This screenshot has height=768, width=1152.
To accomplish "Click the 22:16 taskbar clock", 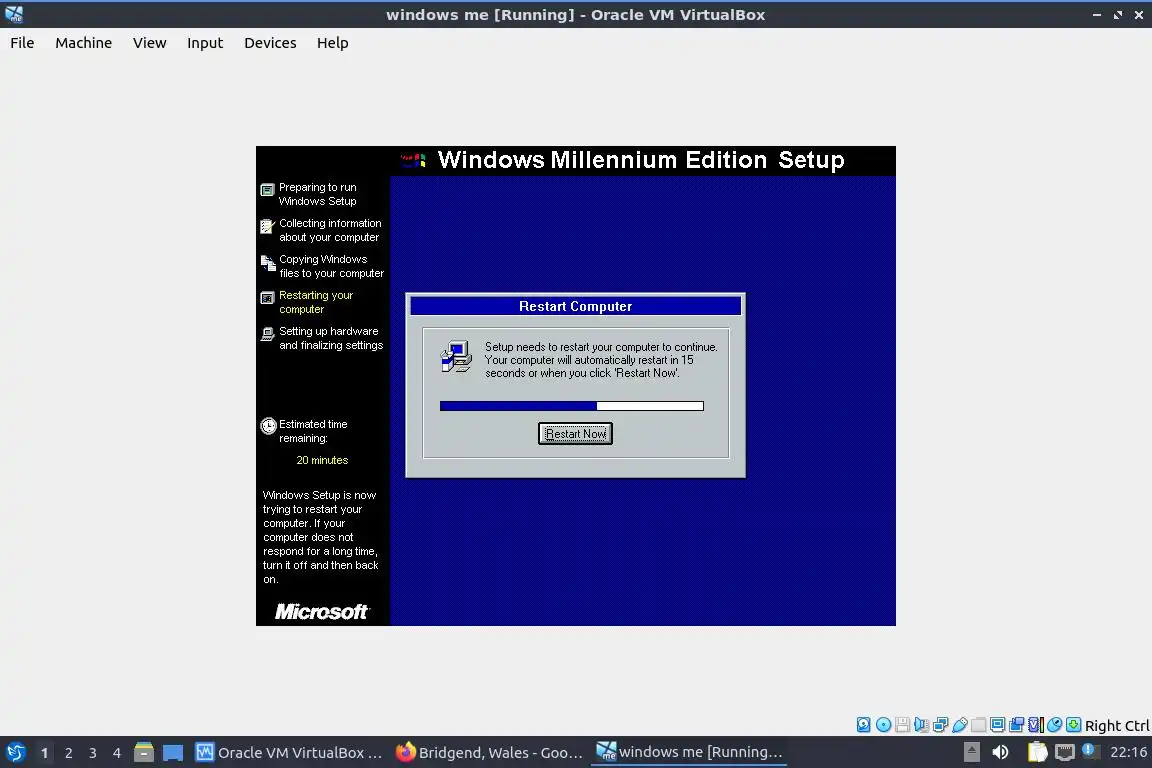I will (x=1128, y=752).
